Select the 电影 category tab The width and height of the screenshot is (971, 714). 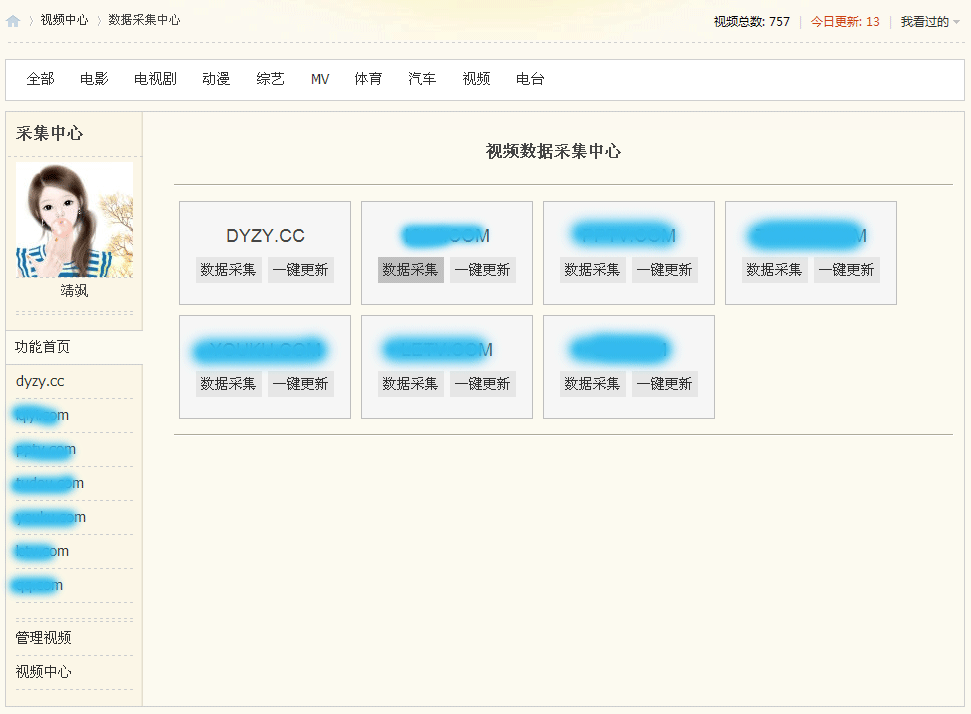94,79
